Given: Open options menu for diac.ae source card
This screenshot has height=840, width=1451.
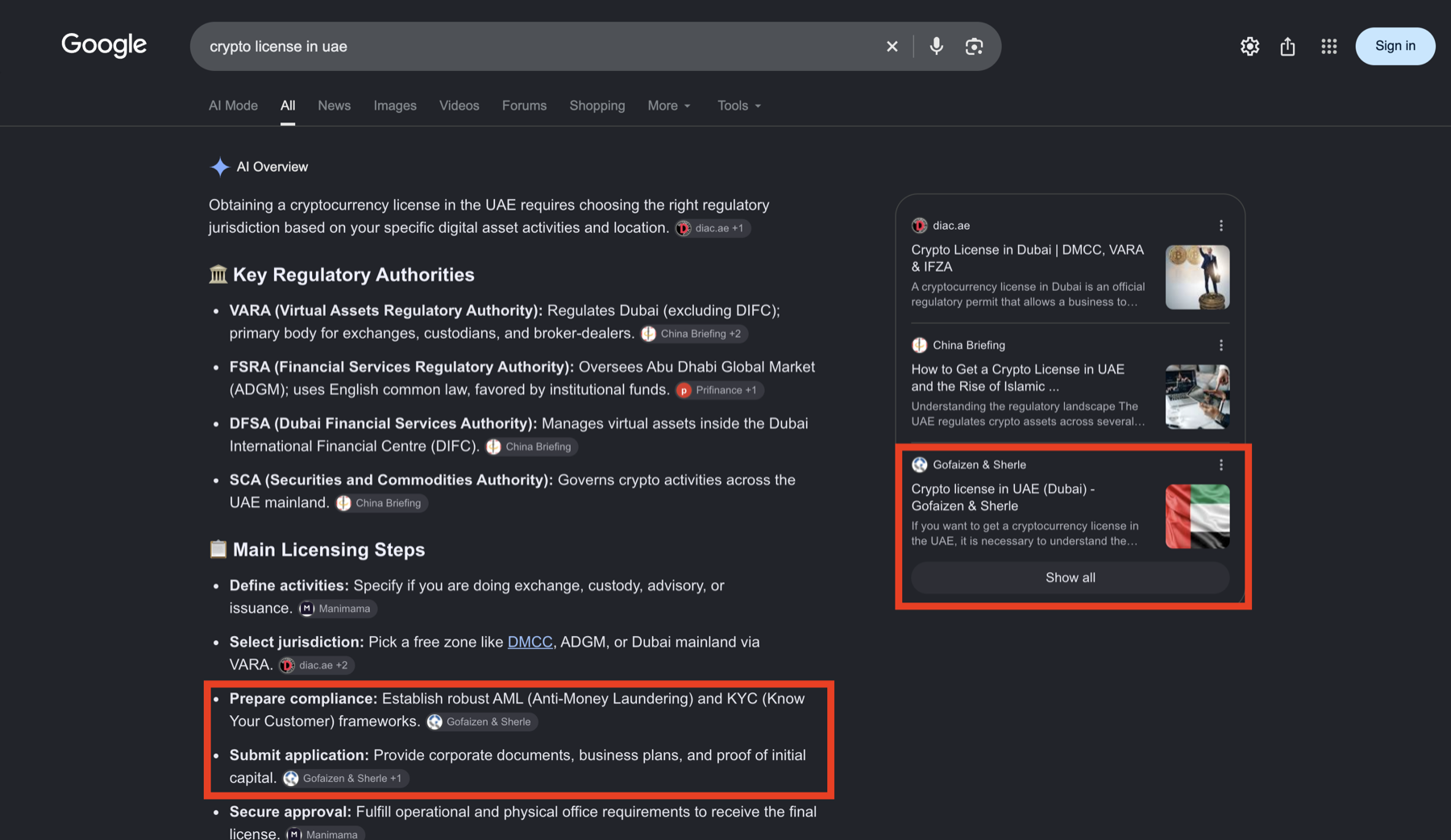Looking at the screenshot, I should pos(1221,226).
